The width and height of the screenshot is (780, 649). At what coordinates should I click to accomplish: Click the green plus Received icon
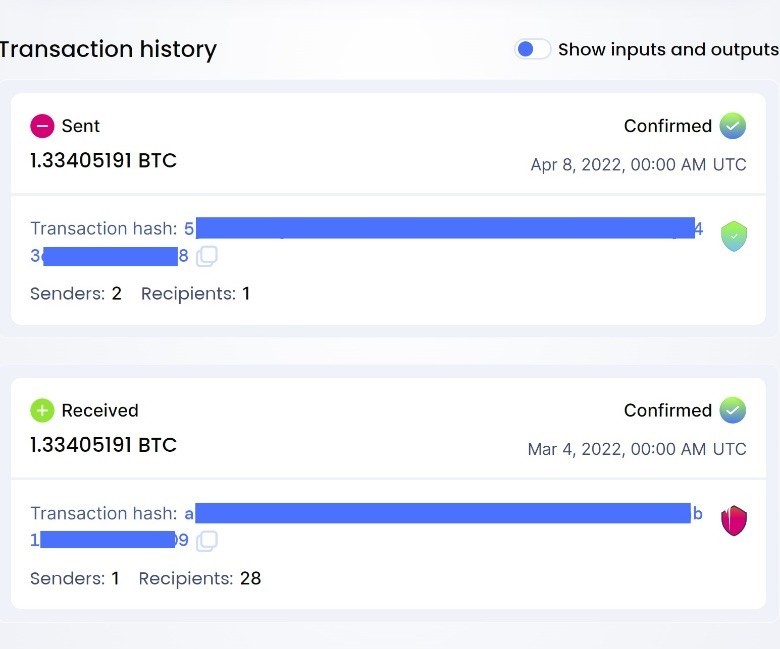(42, 410)
